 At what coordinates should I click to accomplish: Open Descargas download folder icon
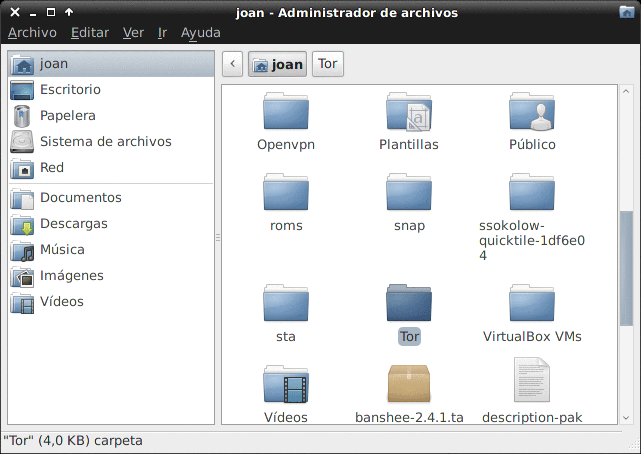point(22,224)
